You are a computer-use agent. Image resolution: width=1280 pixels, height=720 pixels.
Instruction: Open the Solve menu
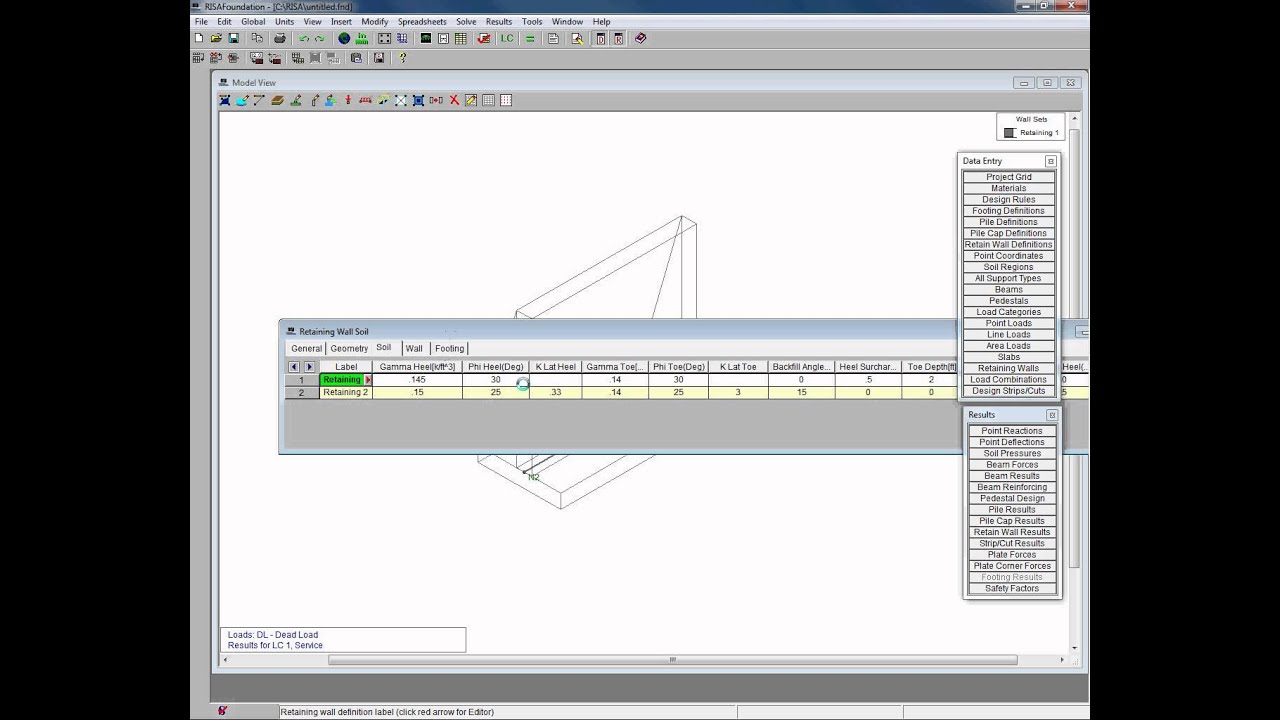[x=466, y=21]
